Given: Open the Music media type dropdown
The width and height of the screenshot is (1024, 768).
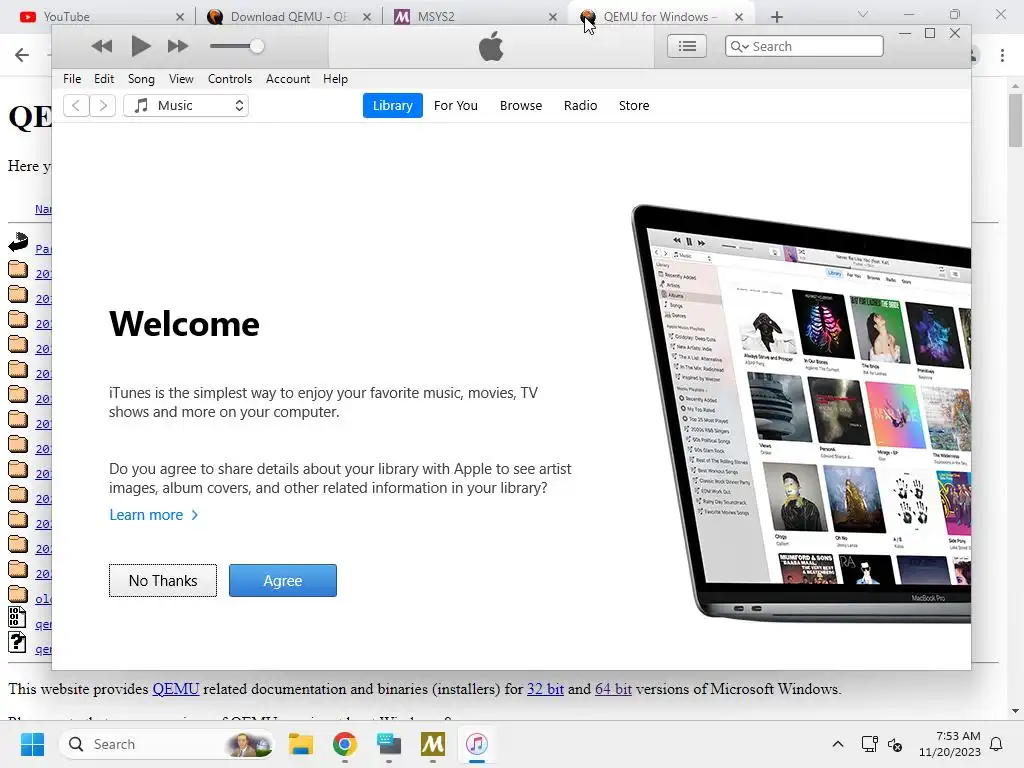Looking at the screenshot, I should (x=186, y=105).
